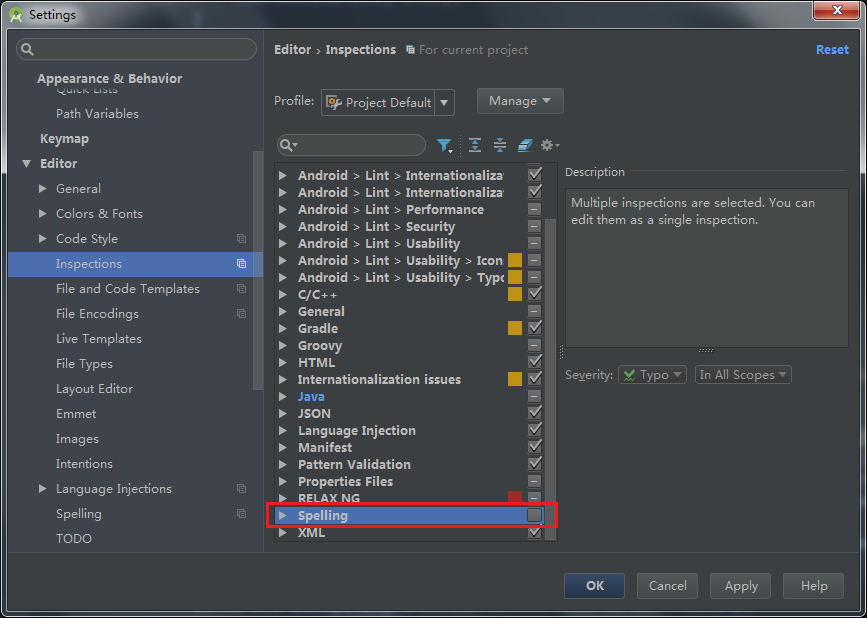Open the In All Scopes dropdown

tap(743, 375)
